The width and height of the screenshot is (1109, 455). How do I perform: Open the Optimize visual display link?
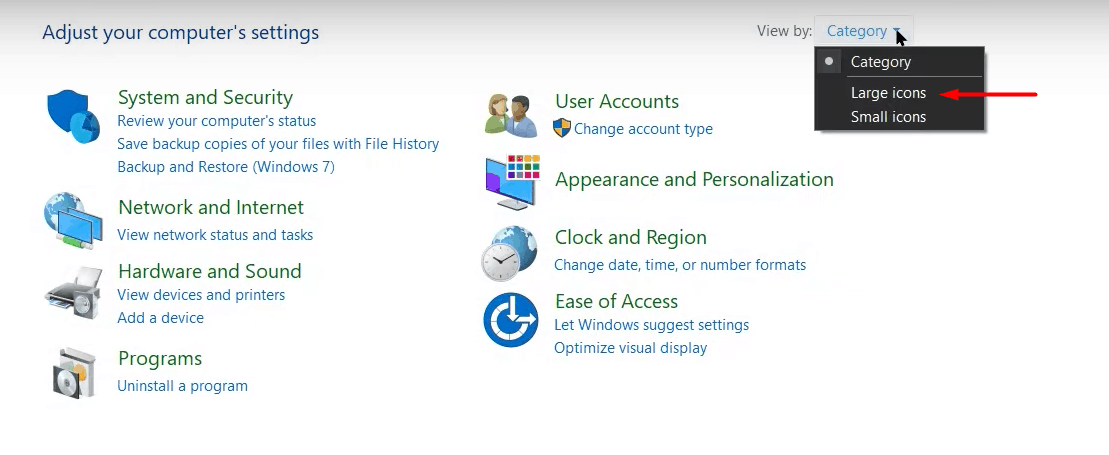click(630, 348)
